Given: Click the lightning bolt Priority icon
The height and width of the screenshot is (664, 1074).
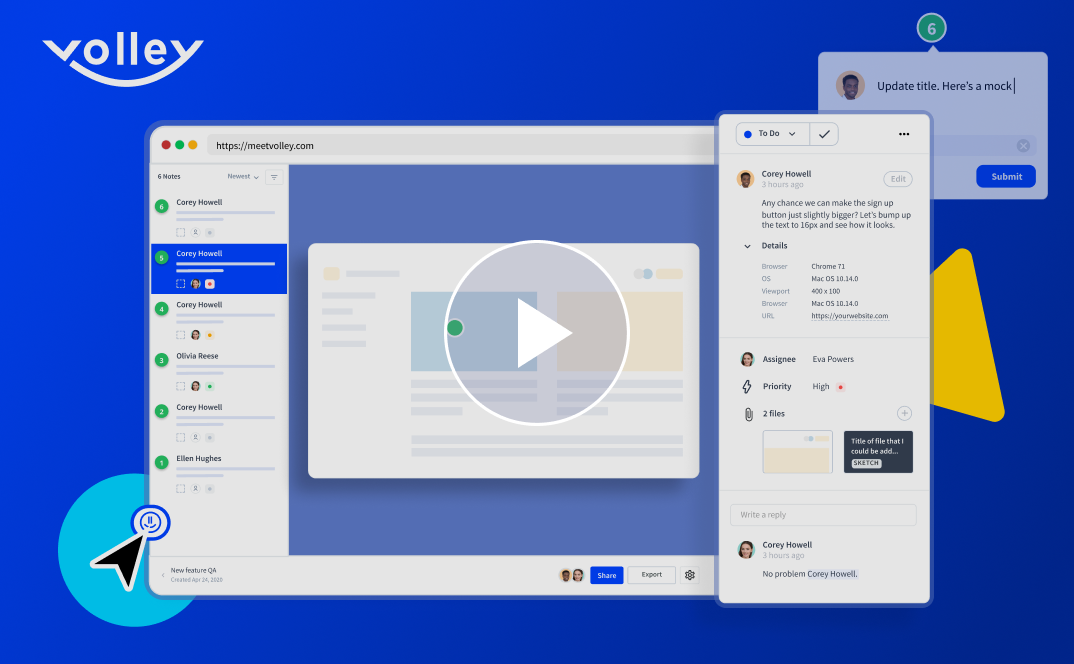Looking at the screenshot, I should (747, 387).
